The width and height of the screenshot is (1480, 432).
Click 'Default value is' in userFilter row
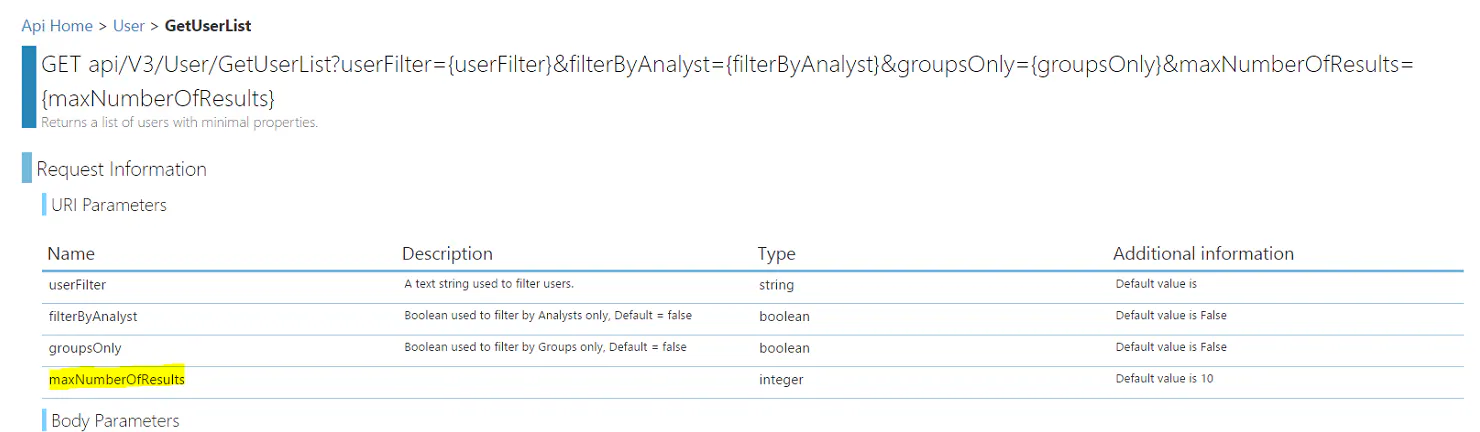point(1156,284)
